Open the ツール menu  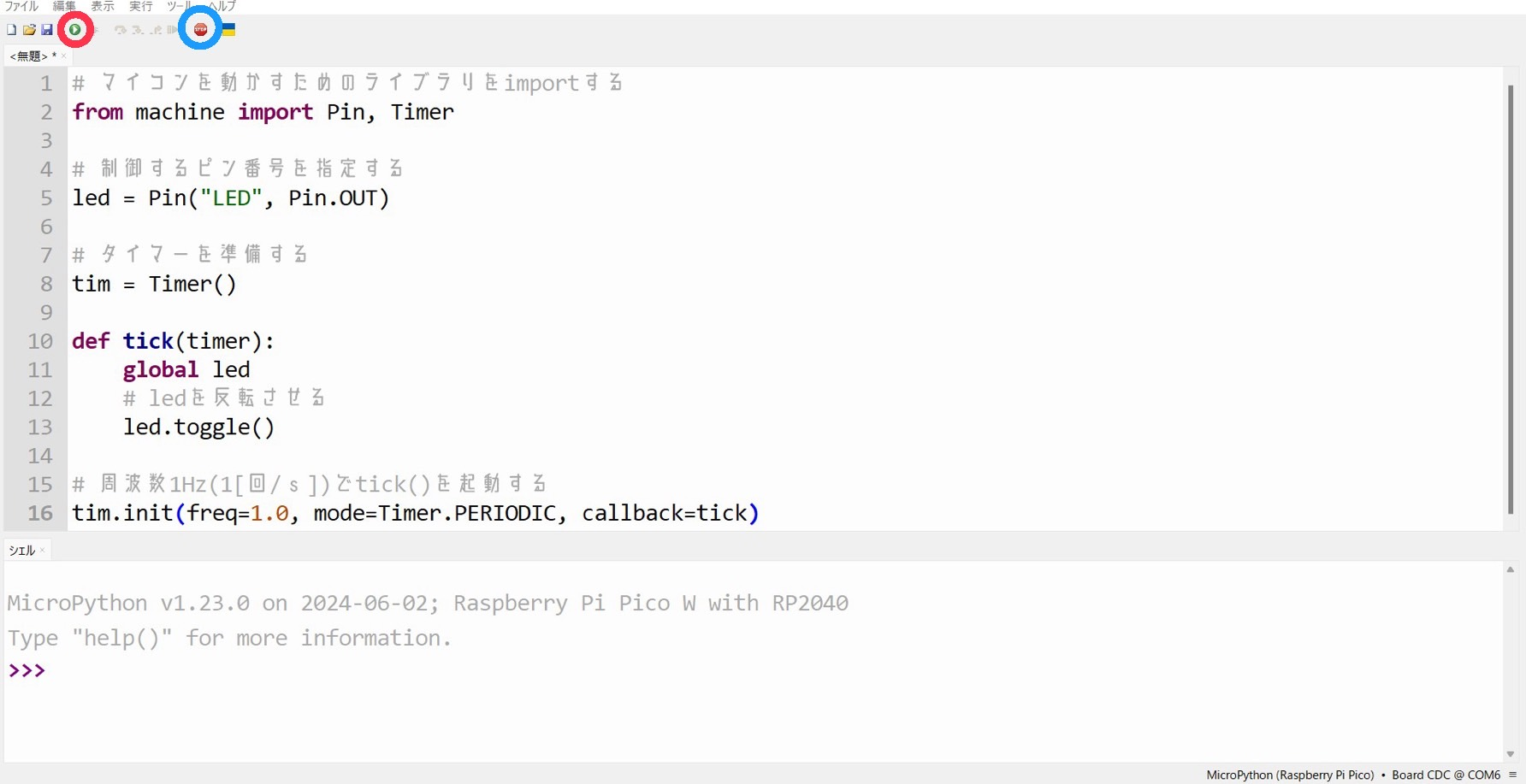pos(178,6)
